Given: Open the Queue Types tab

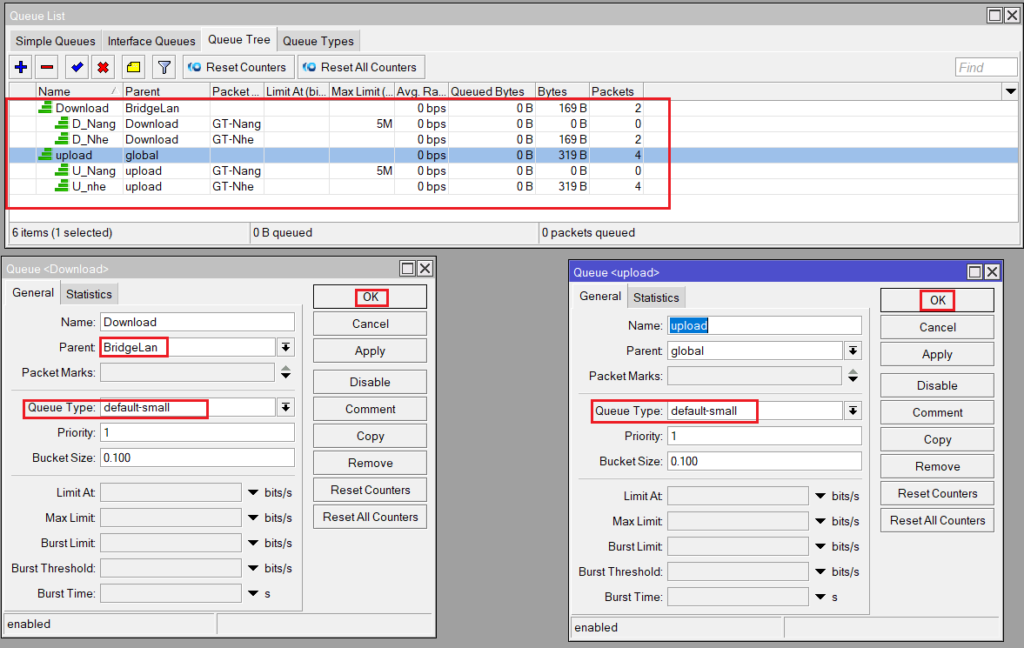Looking at the screenshot, I should click(x=318, y=41).
